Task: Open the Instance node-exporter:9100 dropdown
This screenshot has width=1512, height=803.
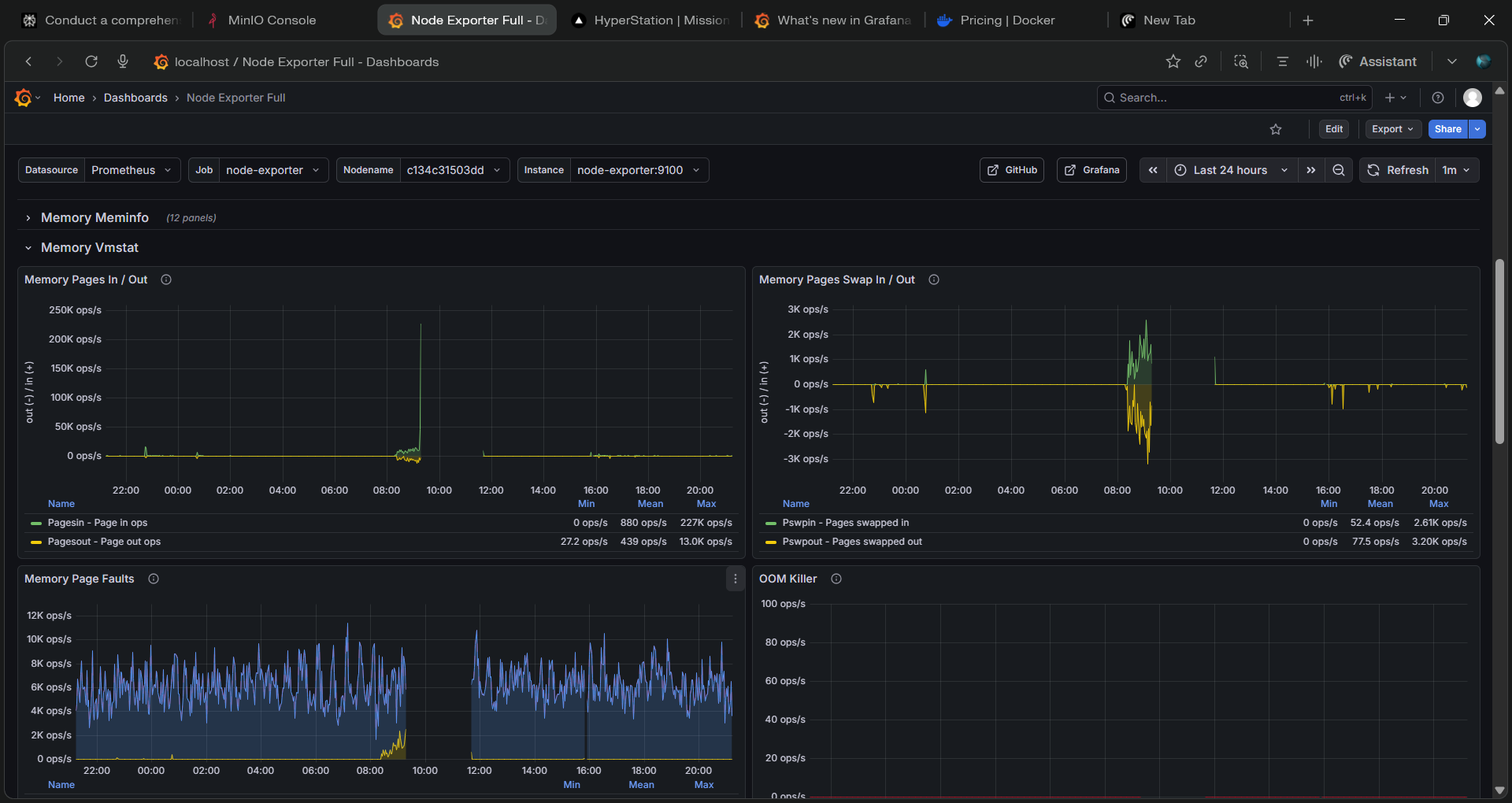Action: click(x=639, y=170)
